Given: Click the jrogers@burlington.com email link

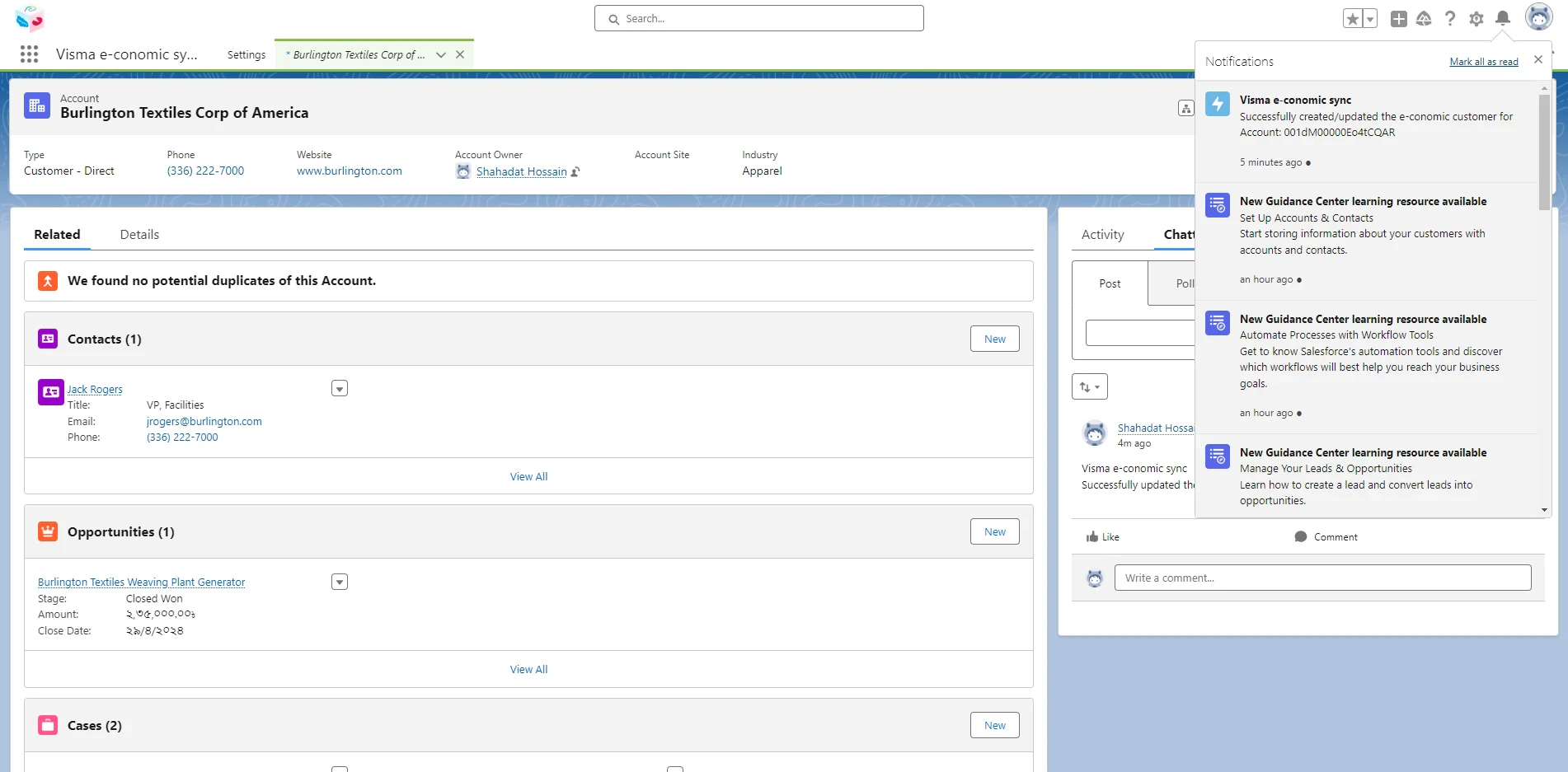Looking at the screenshot, I should 204,421.
